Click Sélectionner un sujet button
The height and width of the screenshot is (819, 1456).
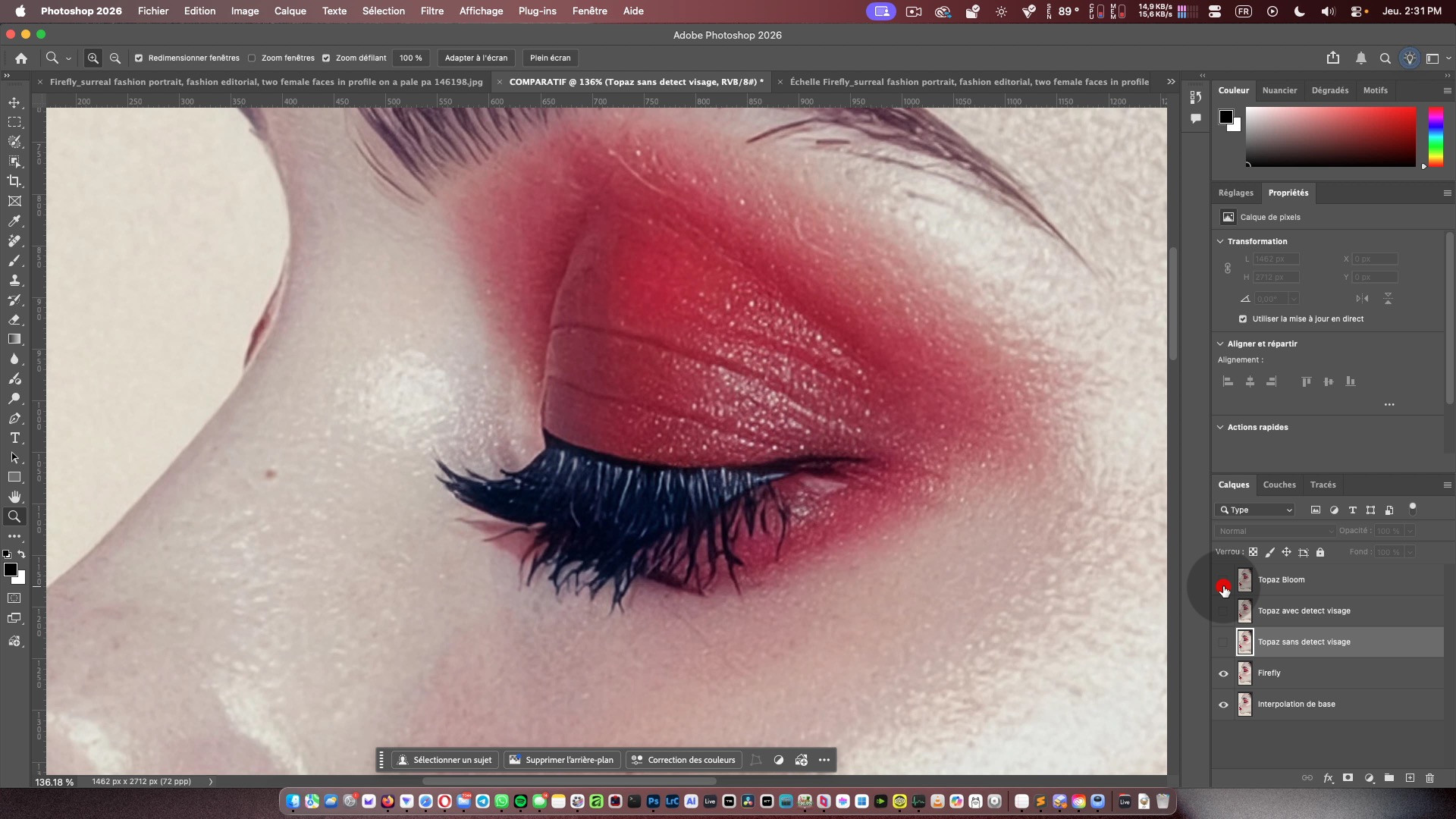pyautogui.click(x=444, y=760)
